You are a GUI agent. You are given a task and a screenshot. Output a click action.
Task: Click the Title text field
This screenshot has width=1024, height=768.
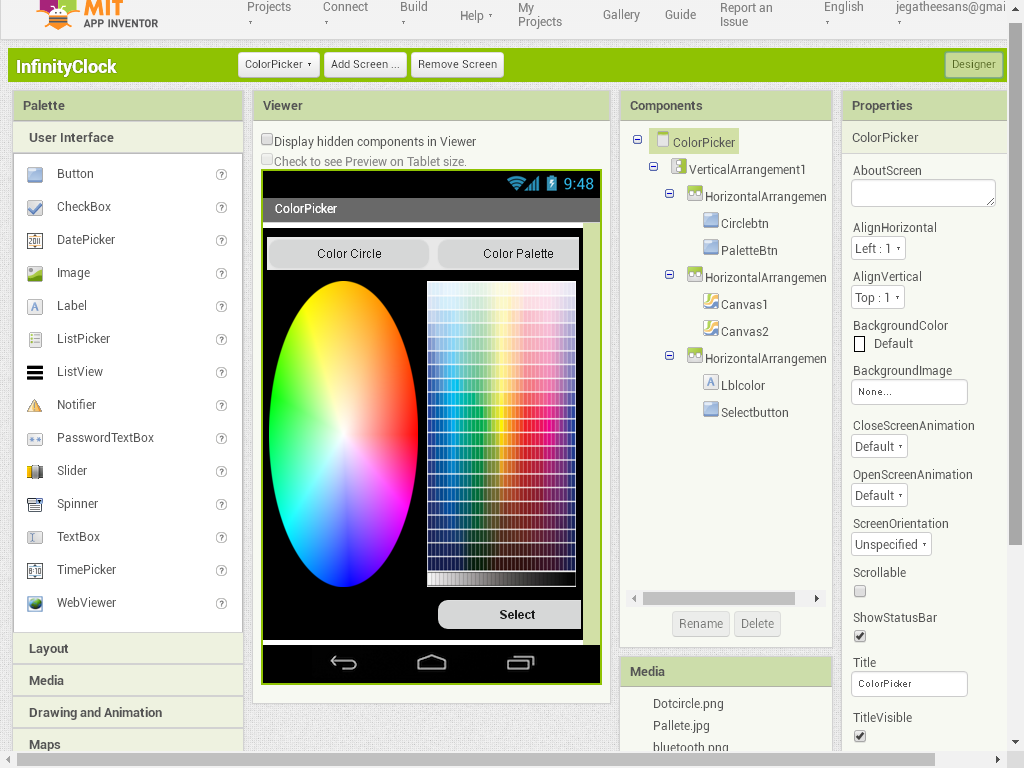pyautogui.click(x=909, y=684)
